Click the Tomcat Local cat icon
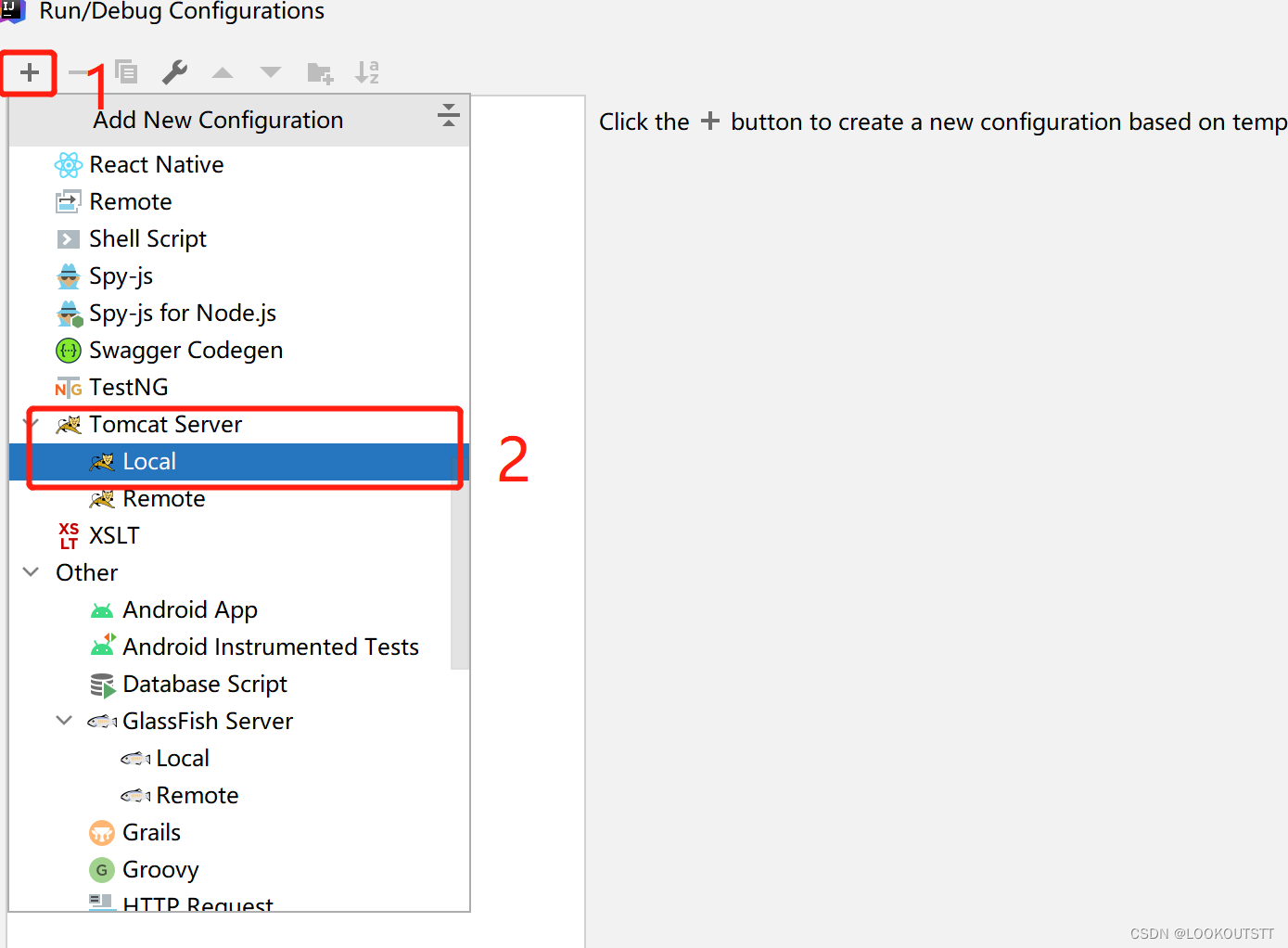Viewport: 1288px width, 948px height. [102, 462]
